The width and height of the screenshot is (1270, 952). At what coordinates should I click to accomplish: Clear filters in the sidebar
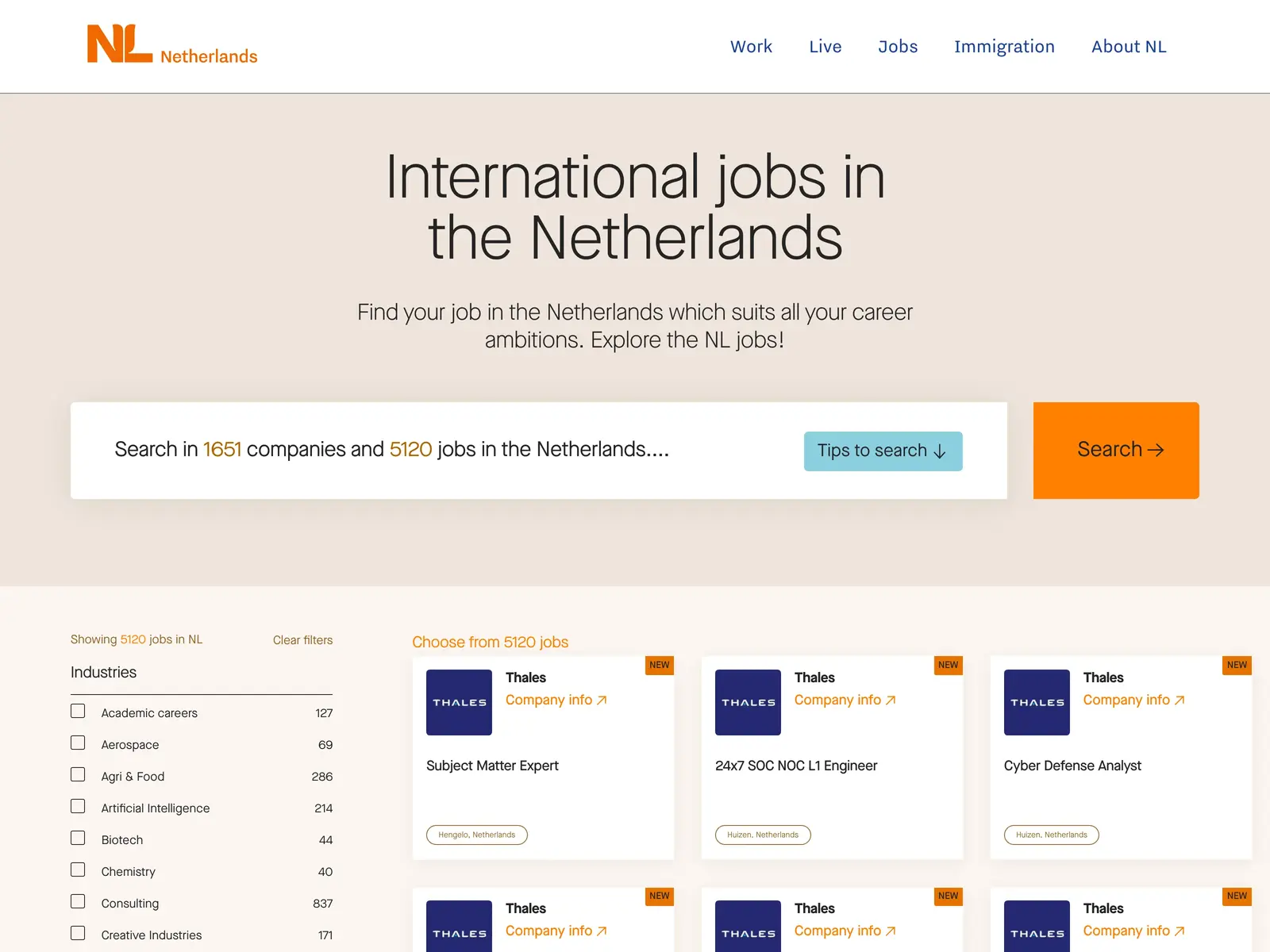coord(302,639)
